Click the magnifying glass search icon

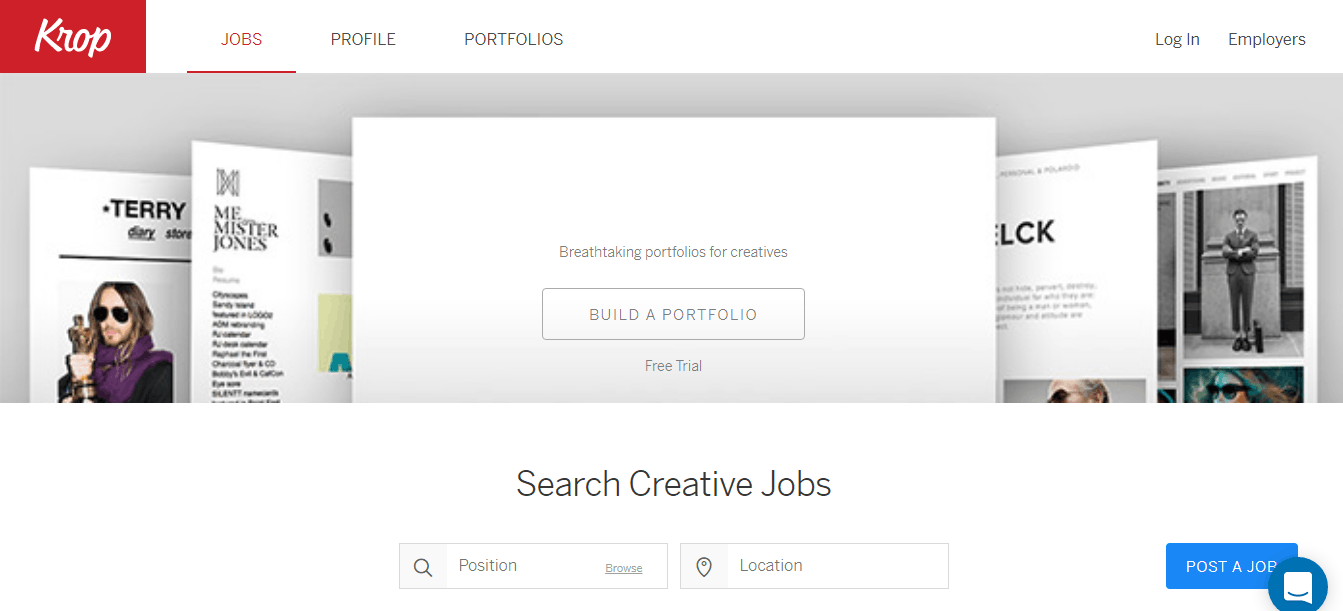click(x=423, y=567)
